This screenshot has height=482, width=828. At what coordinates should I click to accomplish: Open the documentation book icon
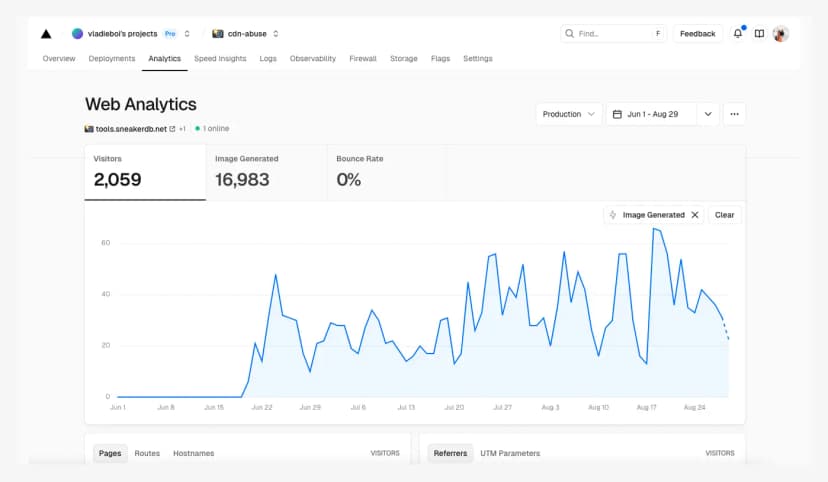point(759,34)
